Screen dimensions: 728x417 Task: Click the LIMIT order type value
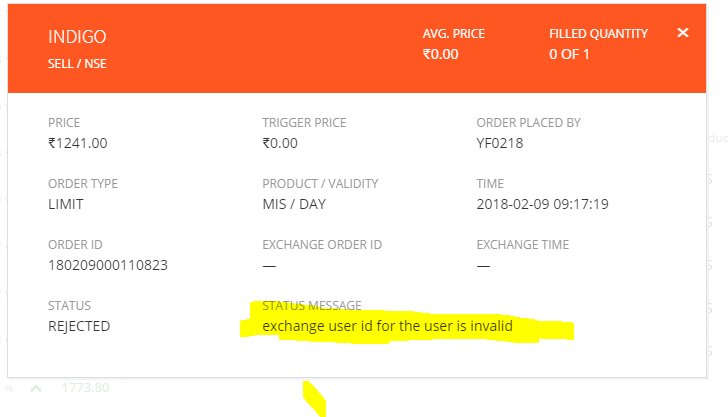(x=66, y=204)
